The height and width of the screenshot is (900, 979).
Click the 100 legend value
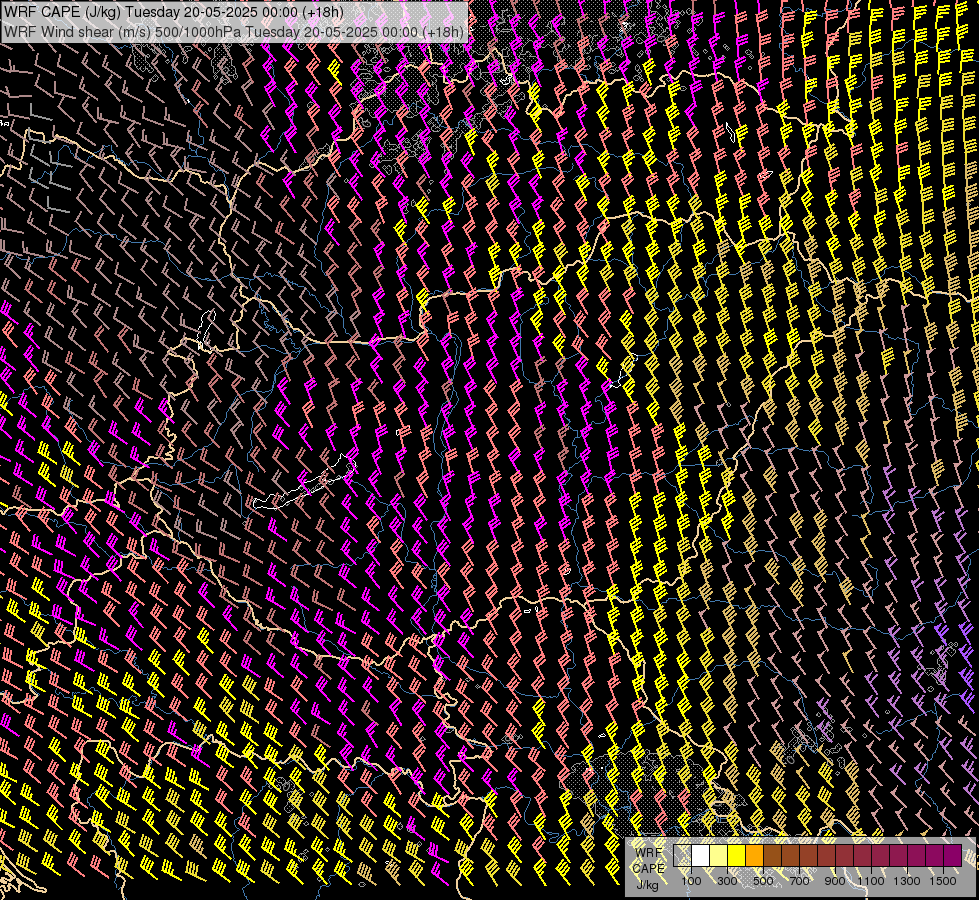pyautogui.click(x=691, y=881)
